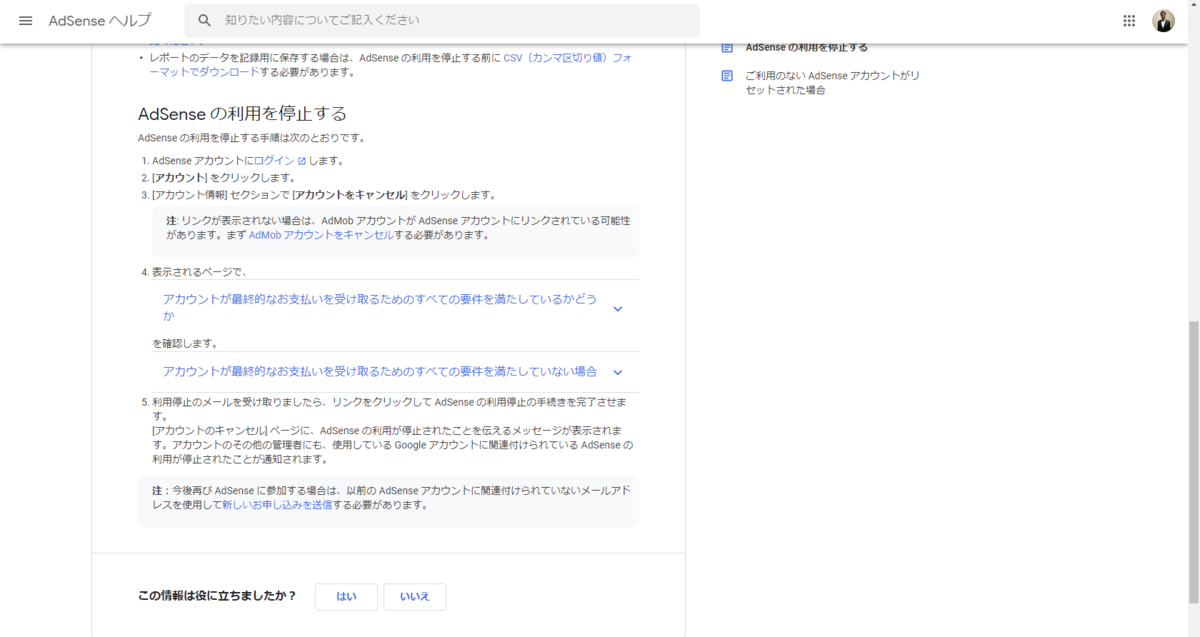Expand chevron for 要件を満たしているかどうか section
1200x637 pixels.
[617, 308]
